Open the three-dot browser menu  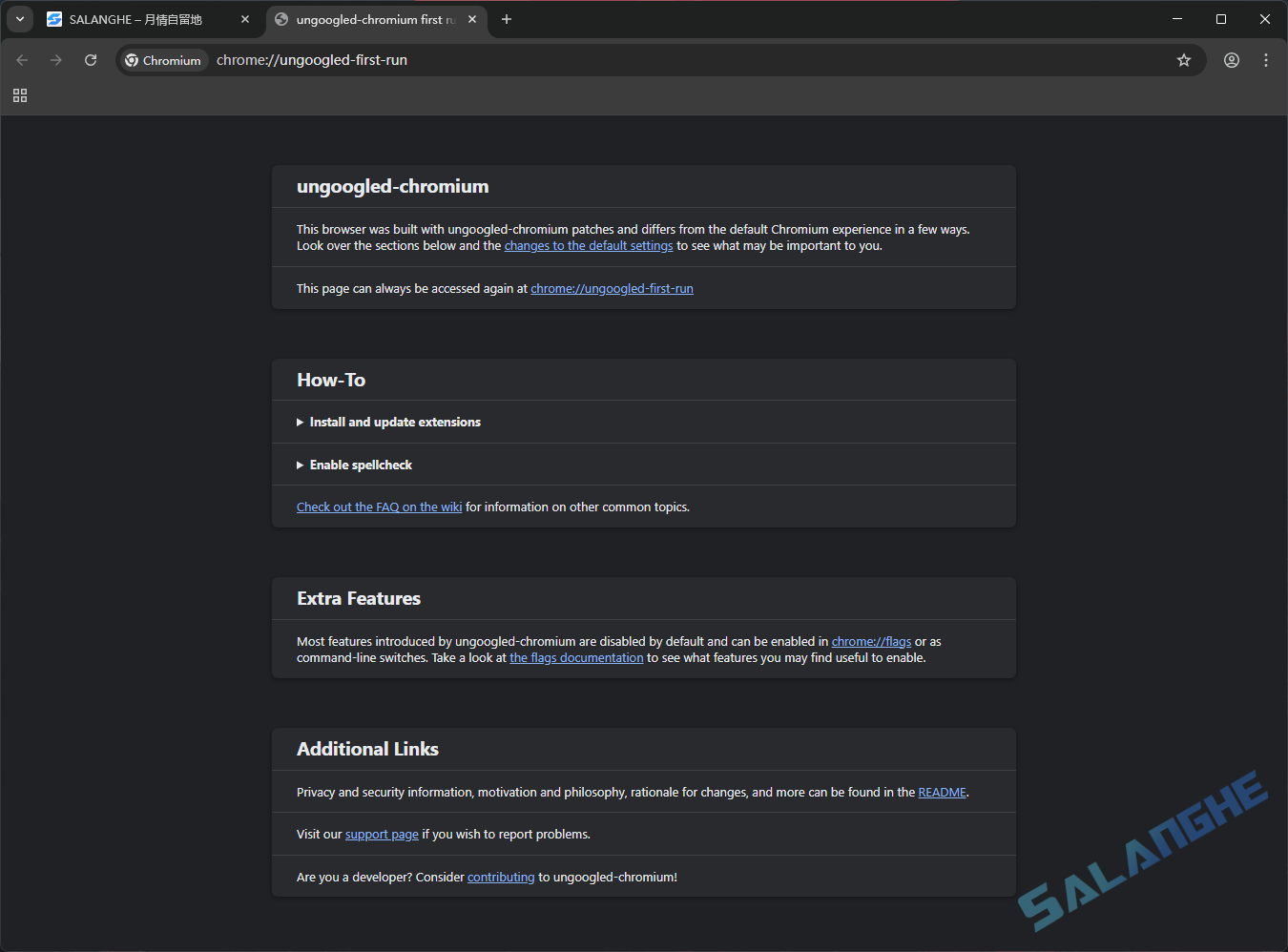[1266, 60]
